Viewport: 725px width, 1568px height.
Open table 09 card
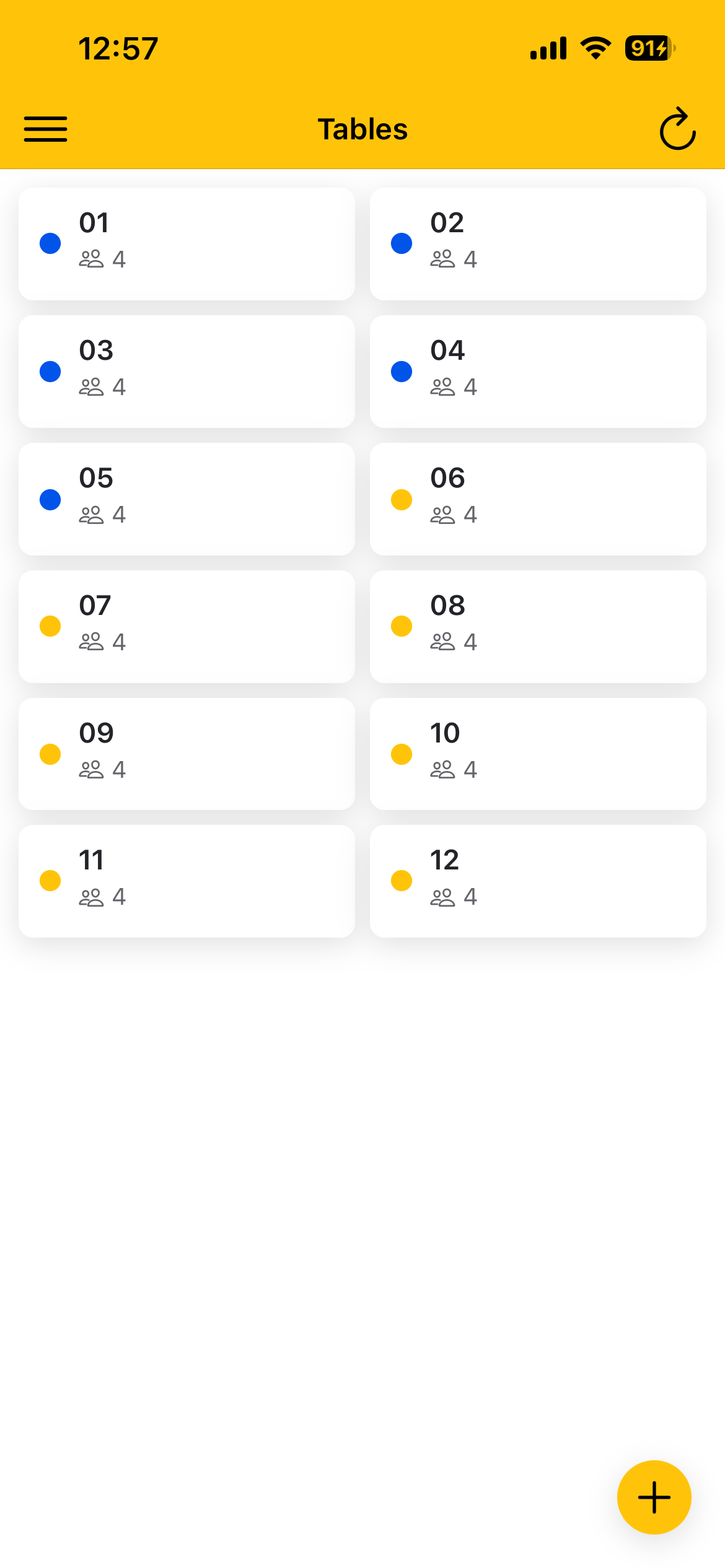[187, 754]
